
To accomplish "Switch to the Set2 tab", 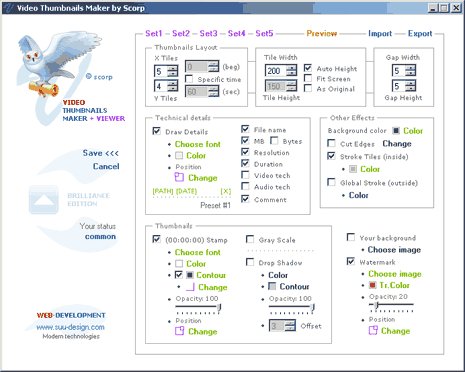I will pos(181,33).
